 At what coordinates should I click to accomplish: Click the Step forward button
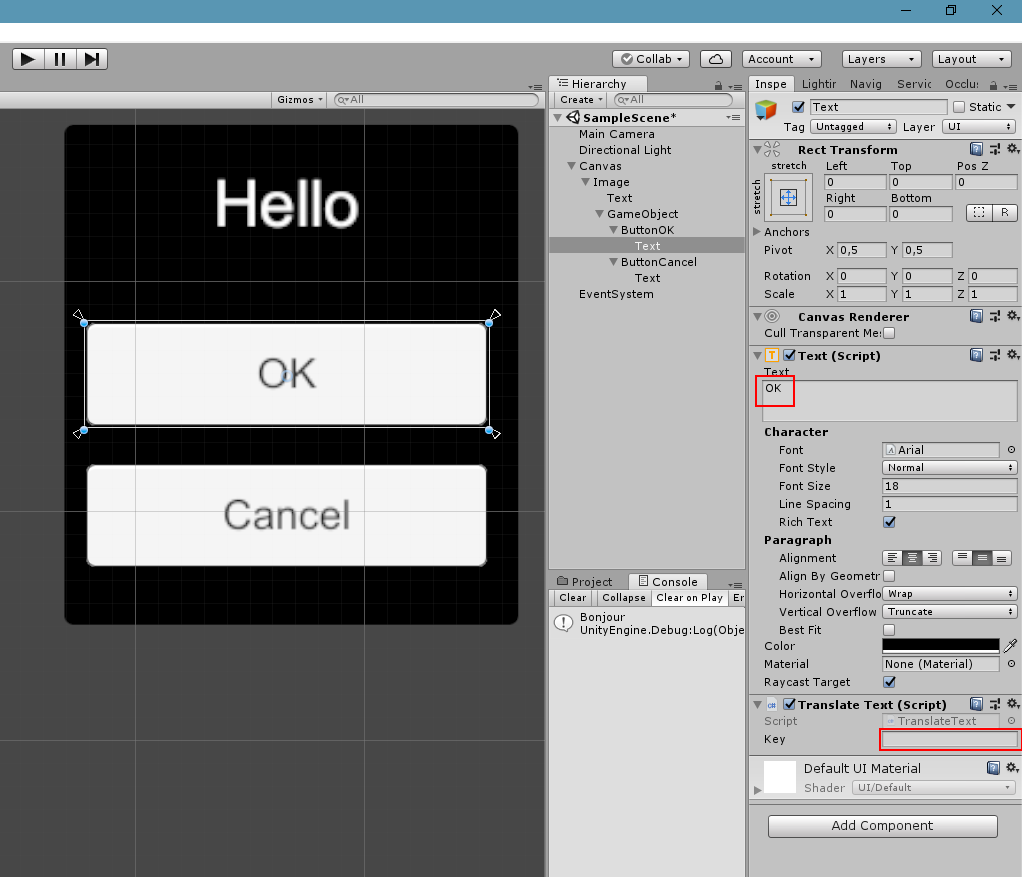tap(91, 59)
